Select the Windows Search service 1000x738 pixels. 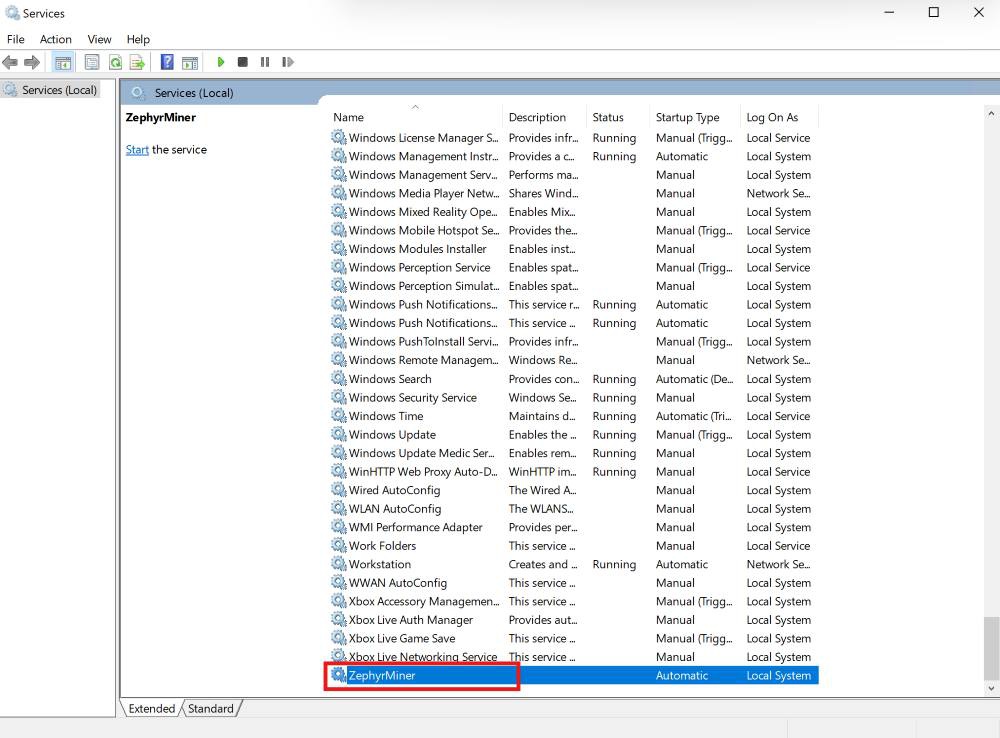point(573,379)
